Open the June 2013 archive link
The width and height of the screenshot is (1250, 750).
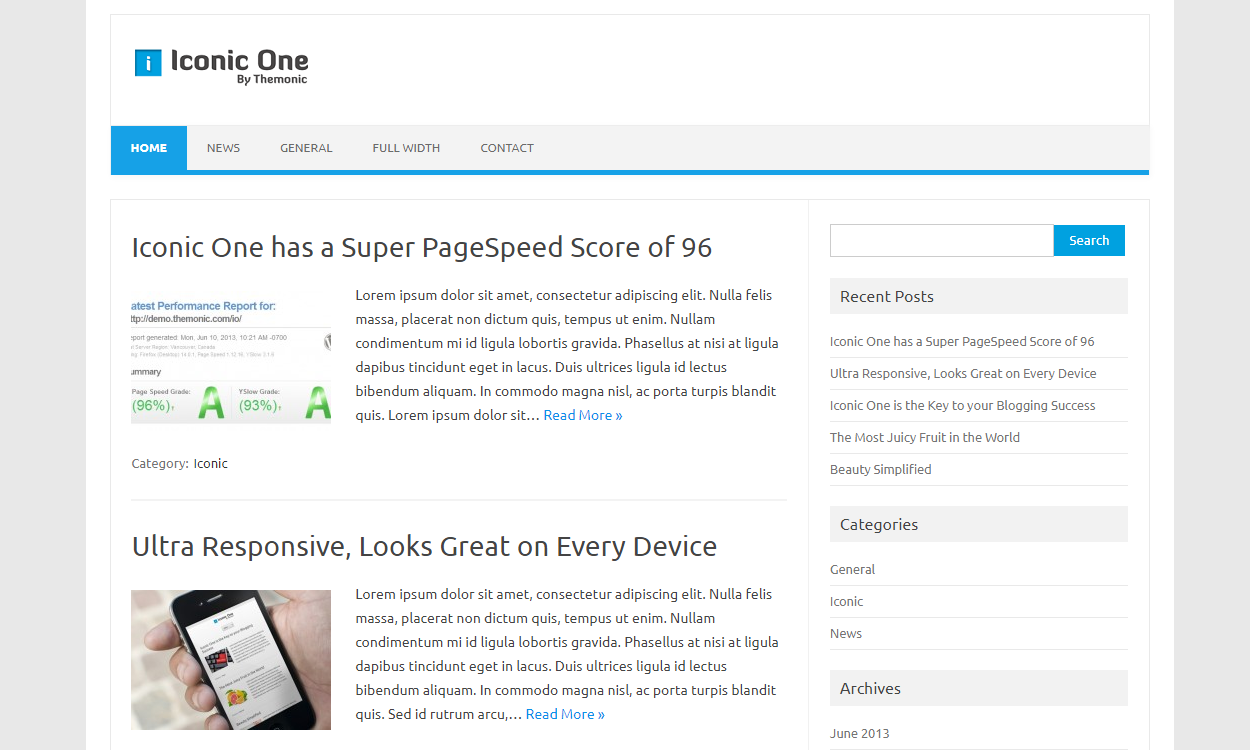click(859, 733)
